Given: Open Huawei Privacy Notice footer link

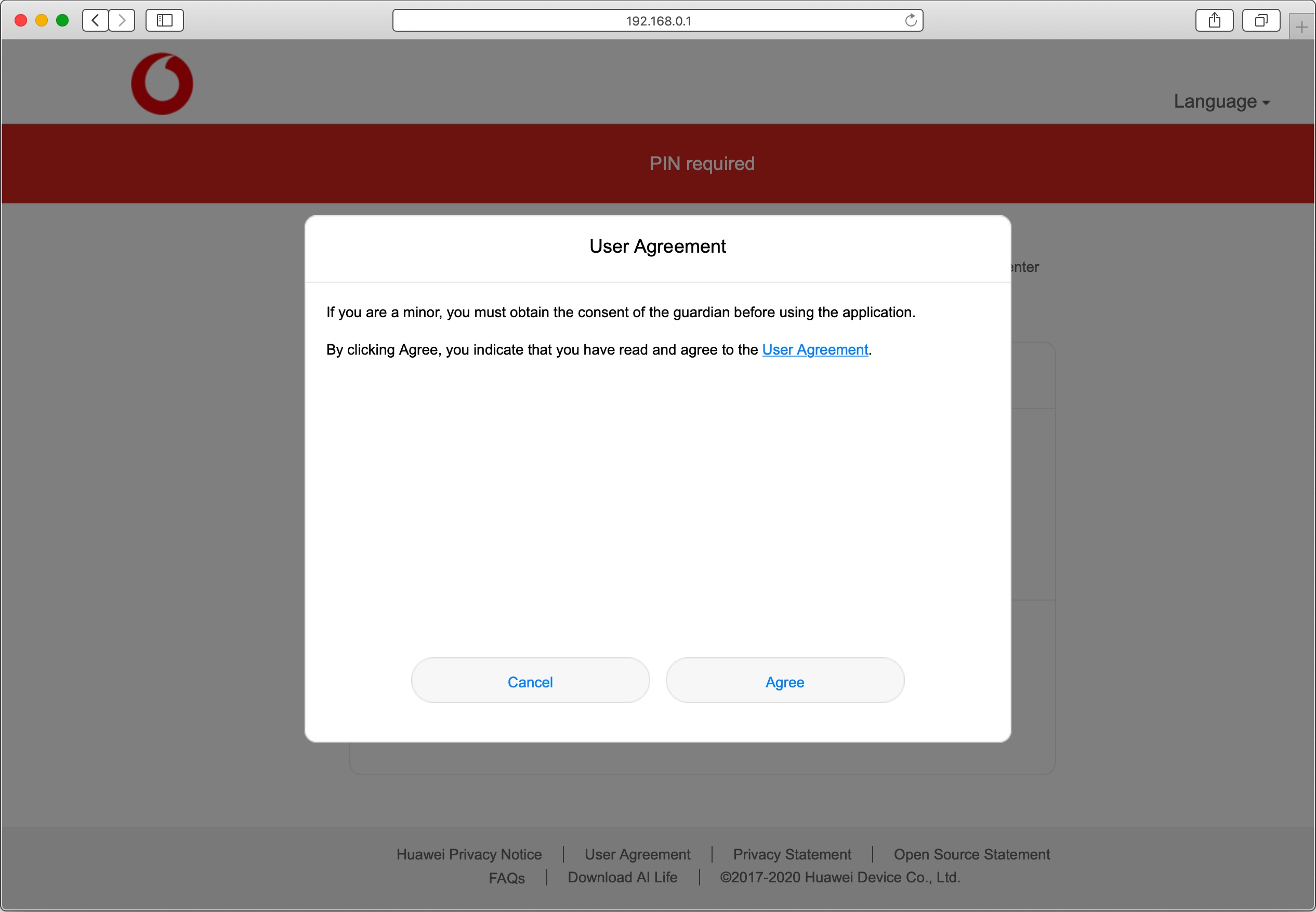Looking at the screenshot, I should click(469, 854).
